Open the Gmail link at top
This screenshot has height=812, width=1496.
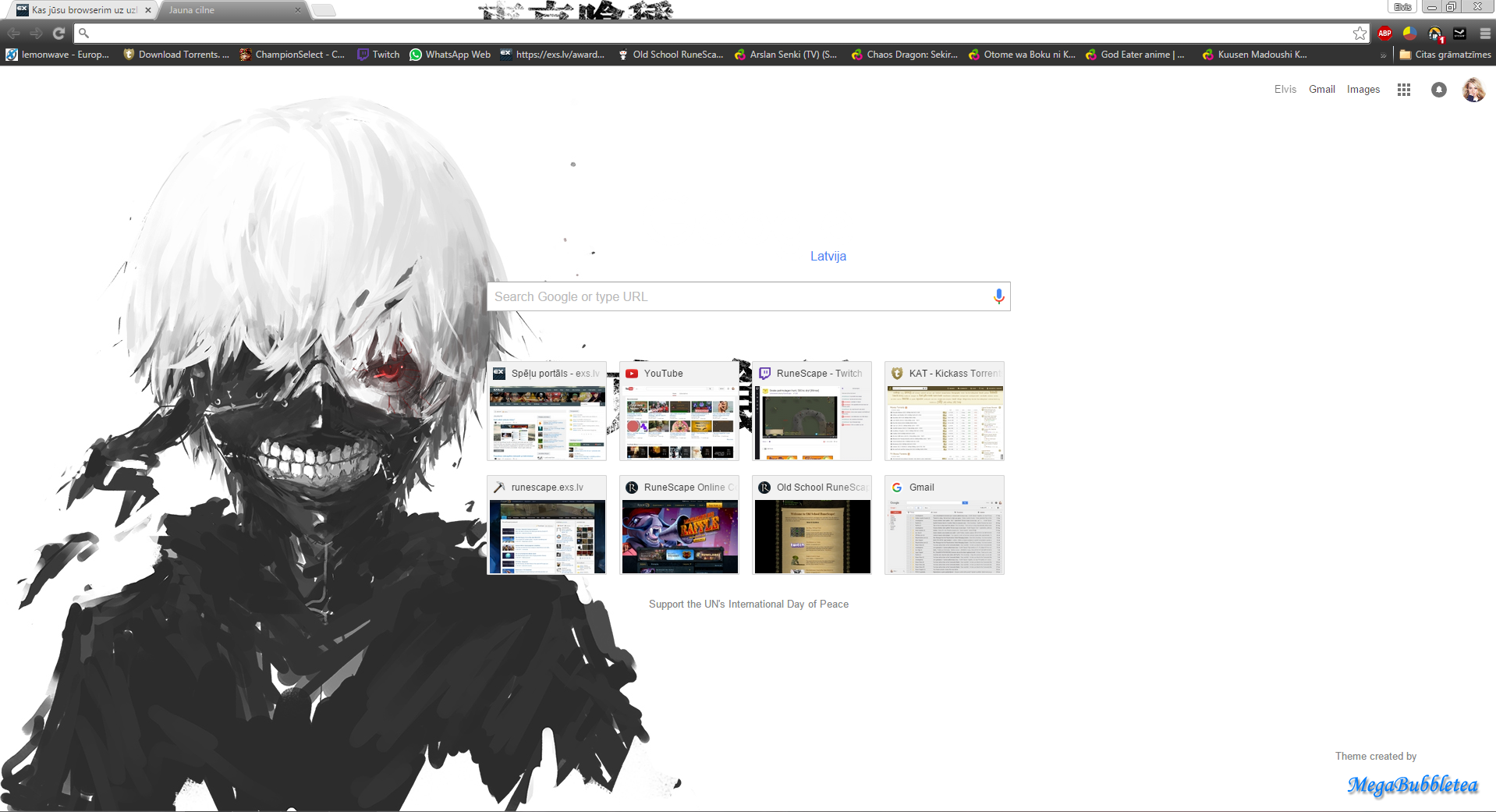point(1322,90)
